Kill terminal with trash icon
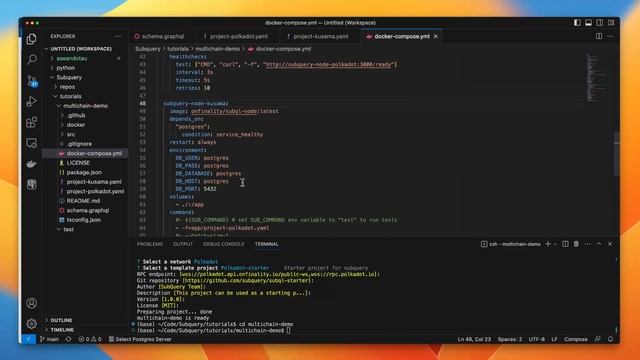Viewport: 640px width, 360px height. tap(576, 244)
